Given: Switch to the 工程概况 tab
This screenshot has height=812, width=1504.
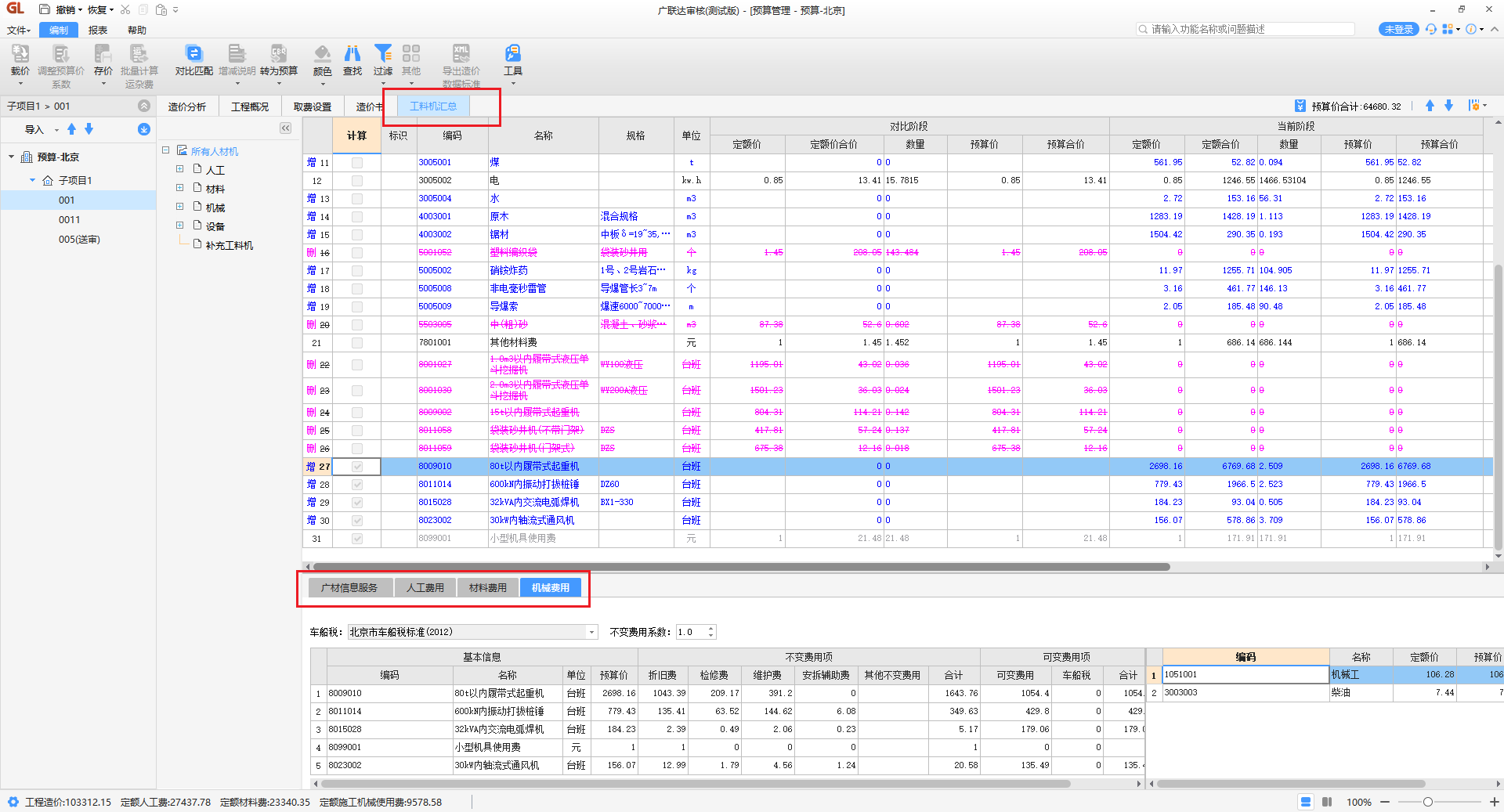Looking at the screenshot, I should tap(250, 106).
